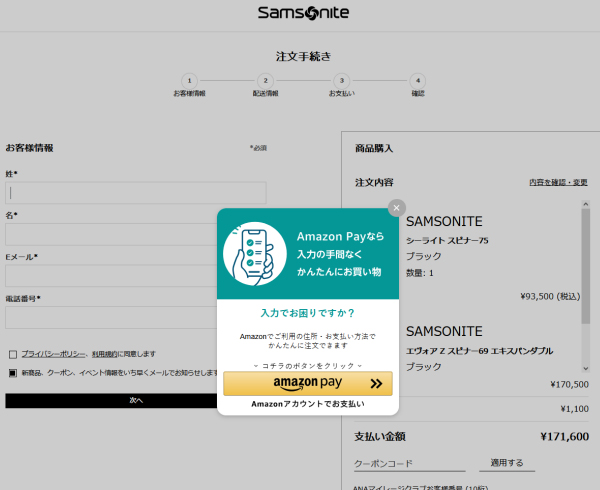Screen dimensions: 600x490
Task: Click the シーライト スピナー75 product name
Action: [447, 241]
